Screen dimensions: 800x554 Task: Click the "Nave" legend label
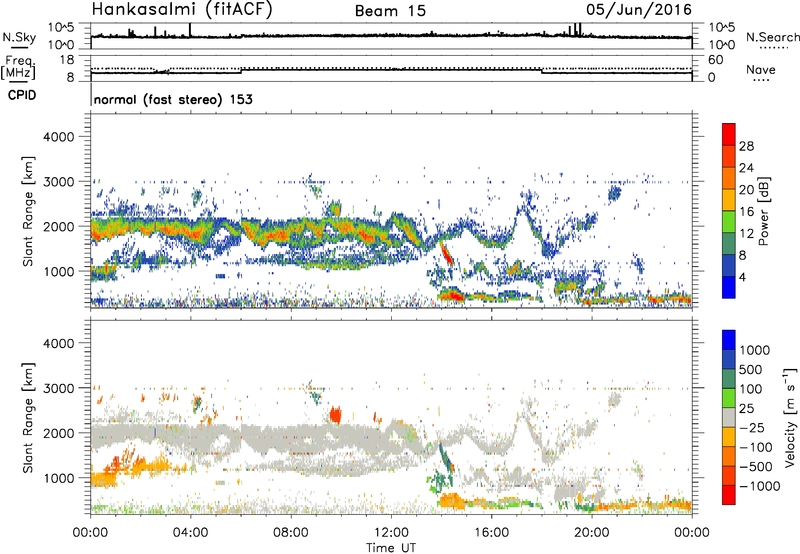pyautogui.click(x=761, y=69)
